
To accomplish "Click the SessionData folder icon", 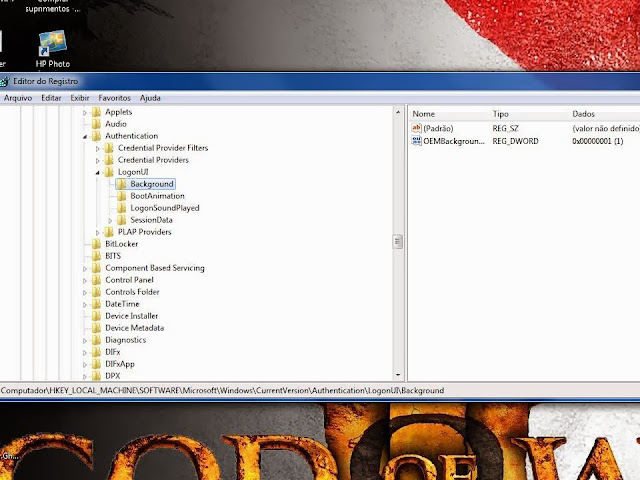I will [x=121, y=220].
